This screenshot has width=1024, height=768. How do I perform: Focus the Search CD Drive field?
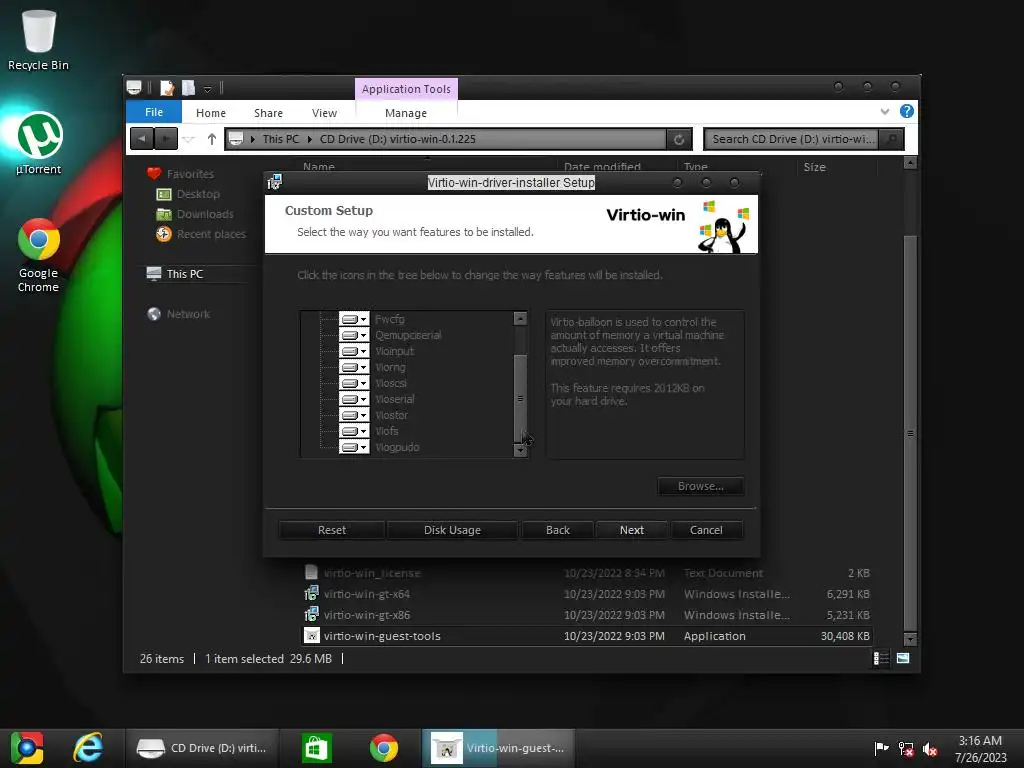(x=792, y=139)
